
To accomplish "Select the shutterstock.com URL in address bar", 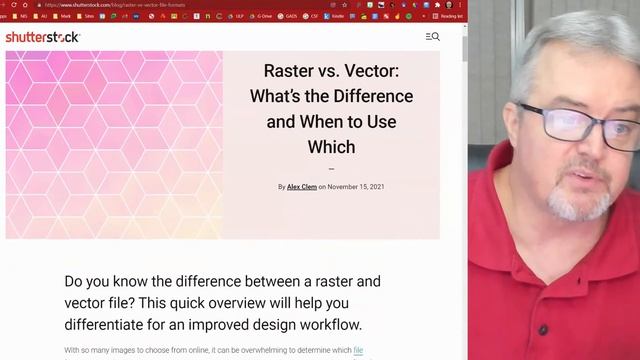I will click(115, 5).
